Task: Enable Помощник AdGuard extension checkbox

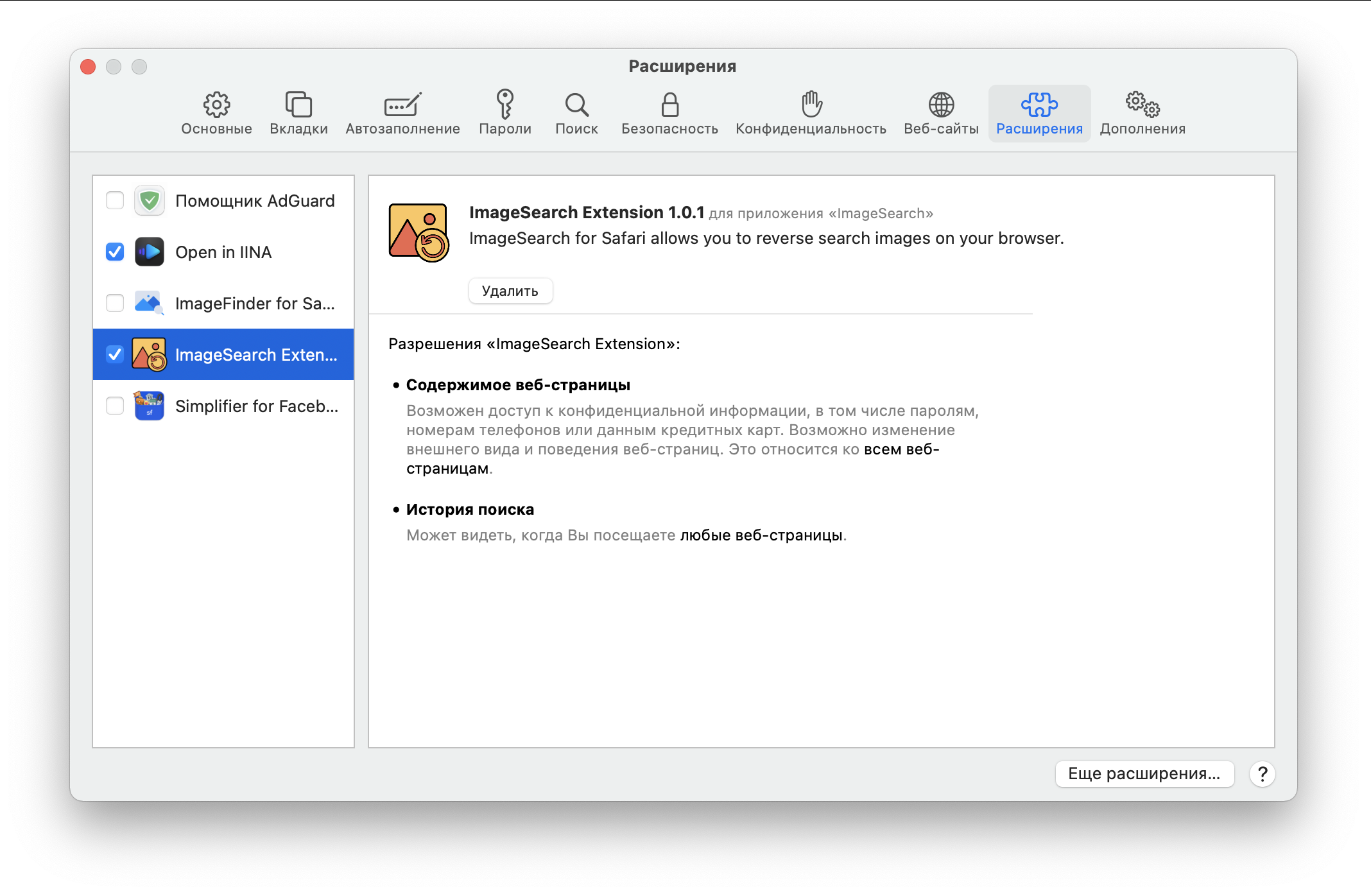Action: click(116, 201)
